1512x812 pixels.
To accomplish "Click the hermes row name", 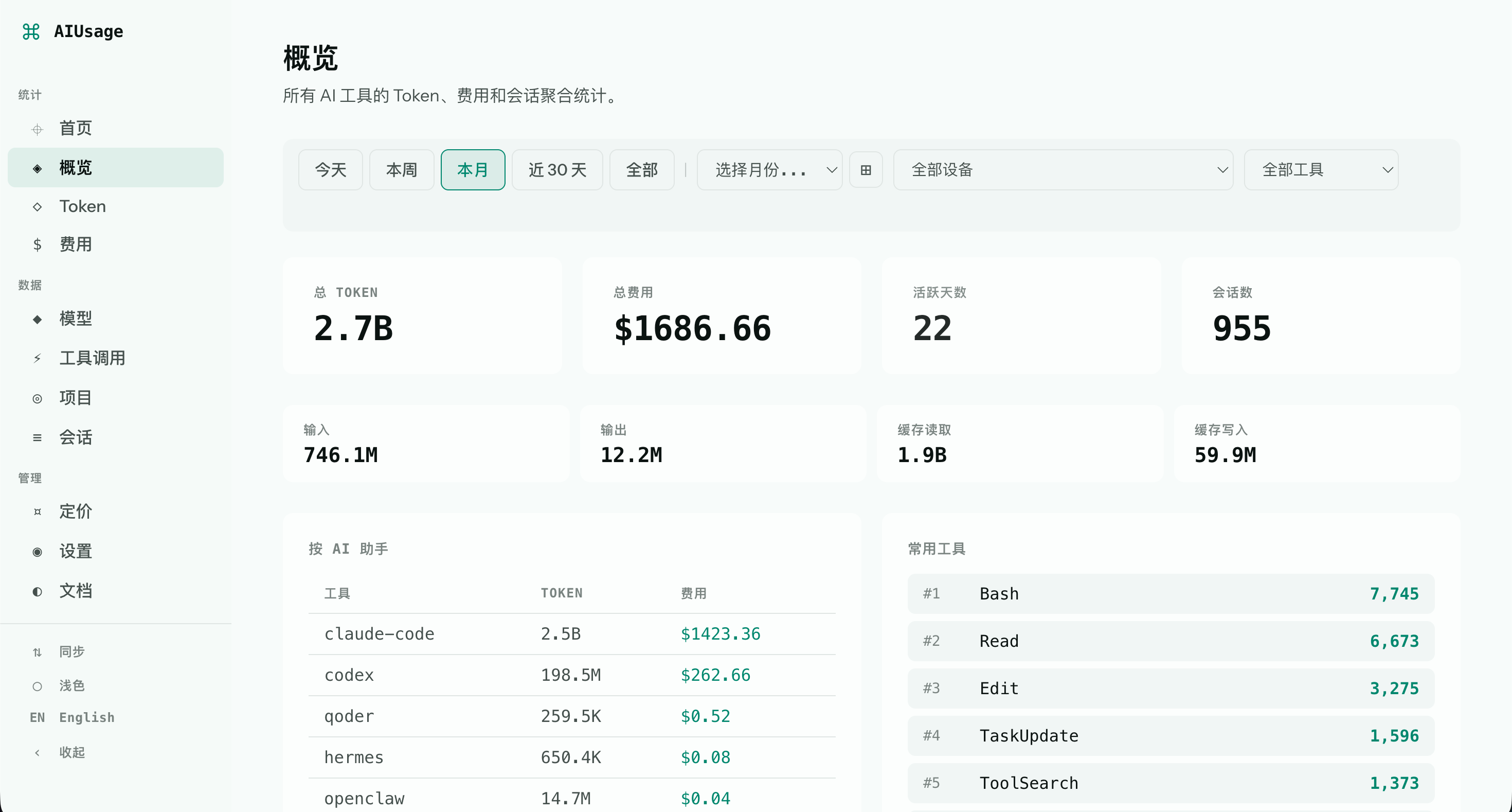I will pos(354,757).
